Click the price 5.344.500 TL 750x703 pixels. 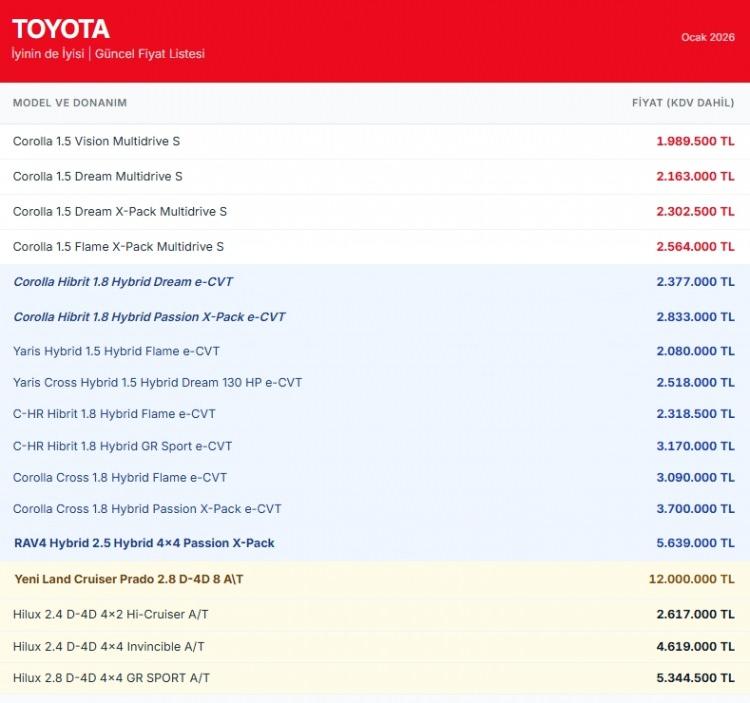coord(695,678)
